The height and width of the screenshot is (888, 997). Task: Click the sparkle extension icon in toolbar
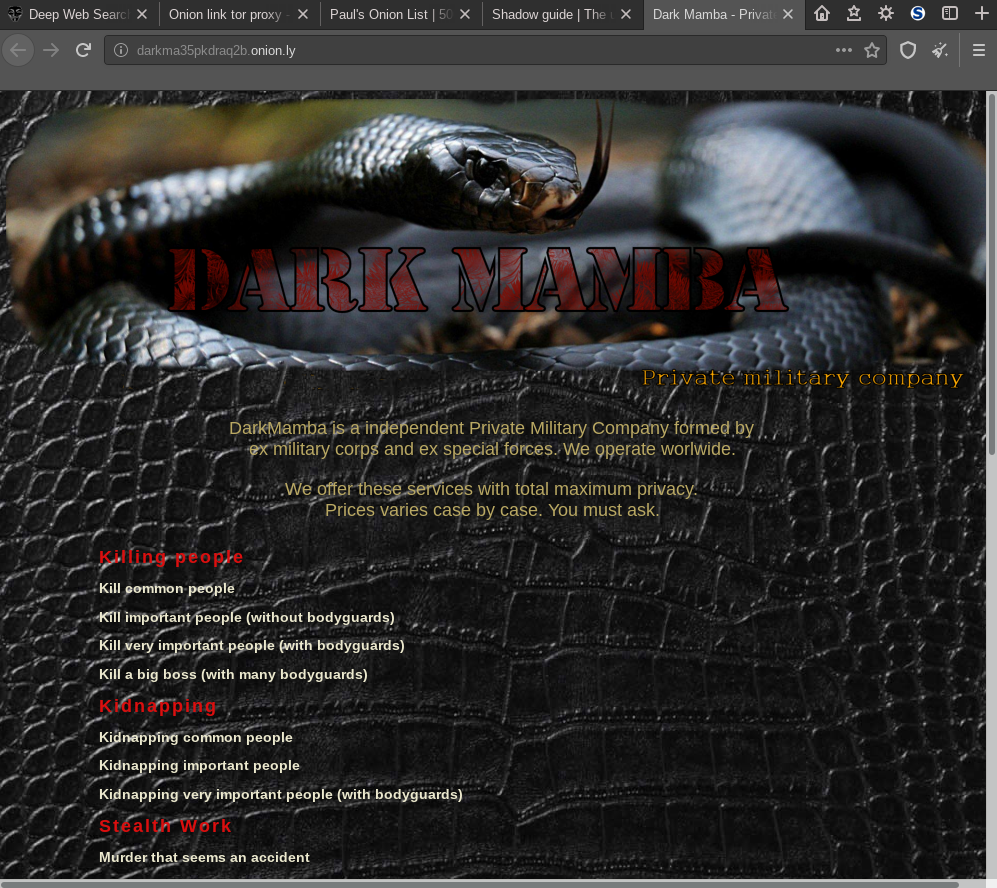coord(940,50)
